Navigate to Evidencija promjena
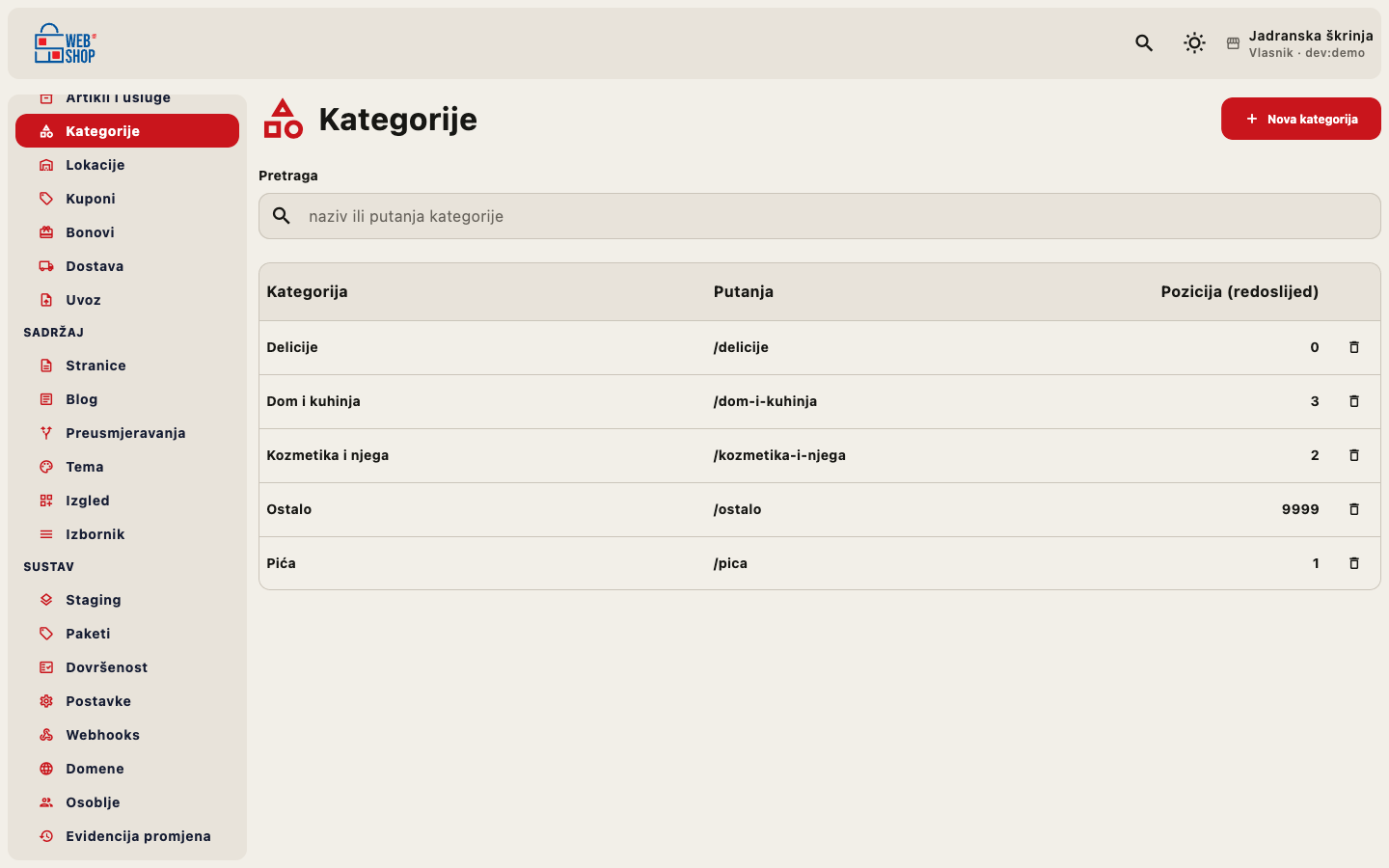Screen dimensions: 1389x868 pos(127,836)
